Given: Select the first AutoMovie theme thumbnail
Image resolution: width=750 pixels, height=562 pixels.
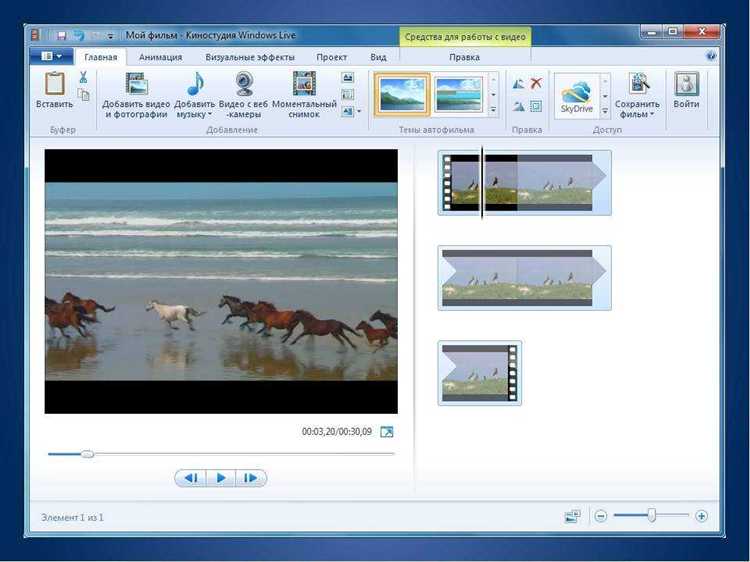Looking at the screenshot, I should [402, 94].
